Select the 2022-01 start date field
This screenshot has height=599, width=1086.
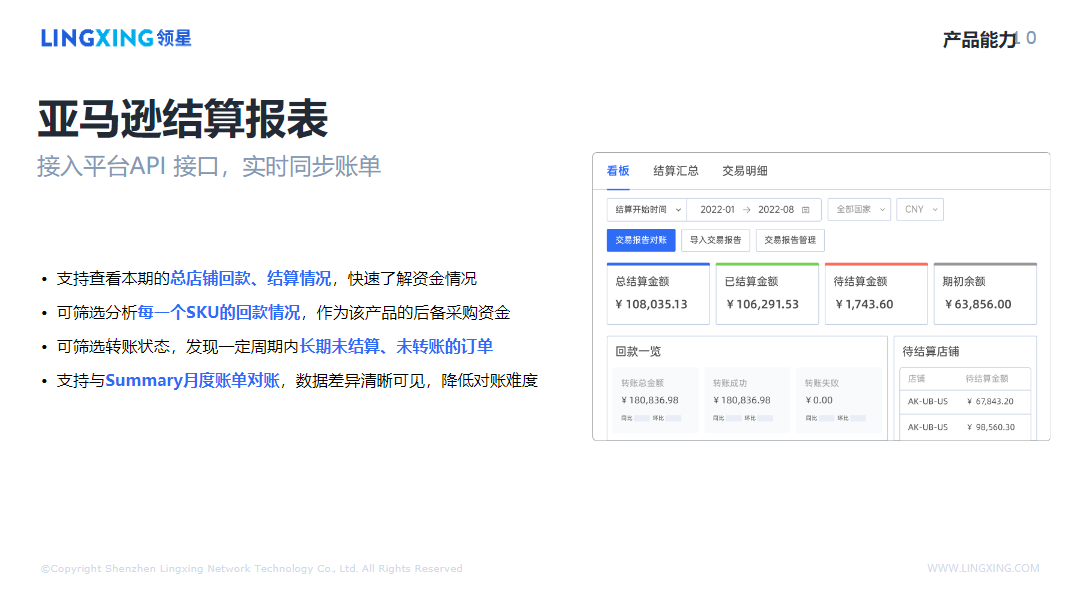[x=717, y=210]
